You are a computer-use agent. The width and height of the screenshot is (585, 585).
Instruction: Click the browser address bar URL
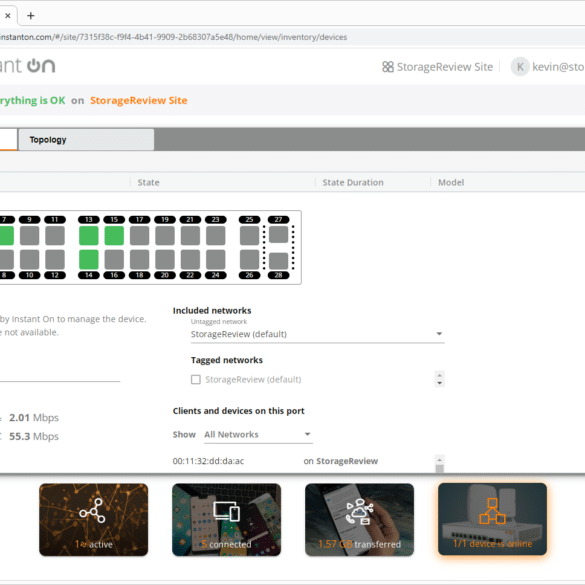point(173,37)
